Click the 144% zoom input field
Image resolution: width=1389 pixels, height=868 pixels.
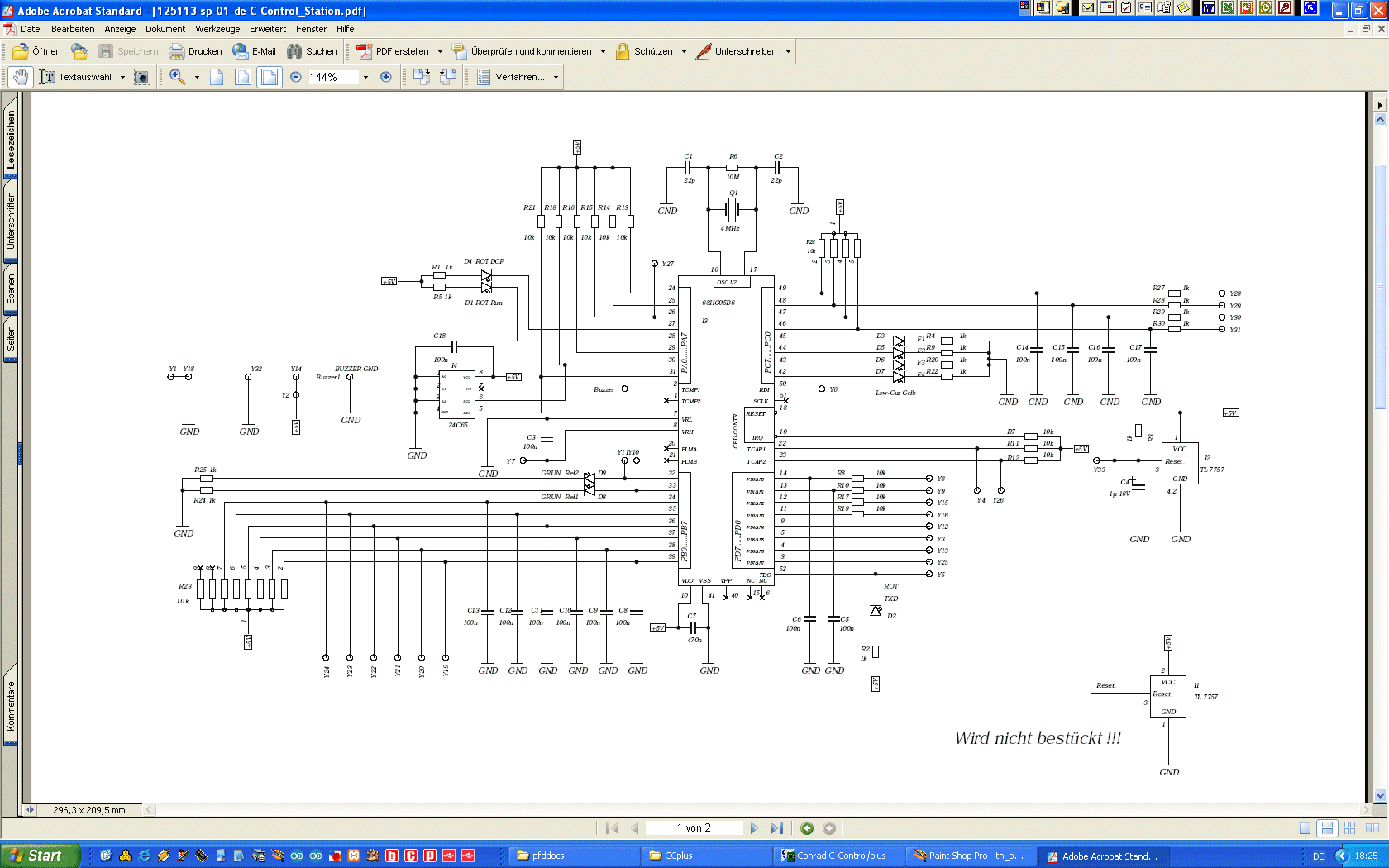[x=333, y=77]
